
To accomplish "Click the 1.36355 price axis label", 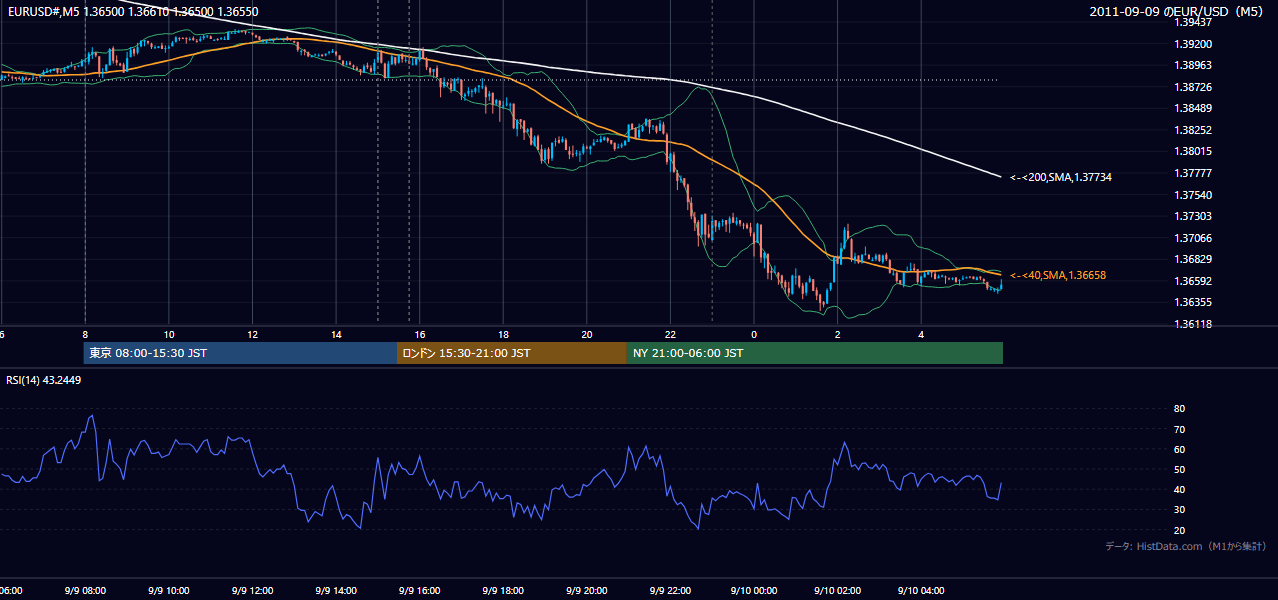I will pyautogui.click(x=1193, y=302).
